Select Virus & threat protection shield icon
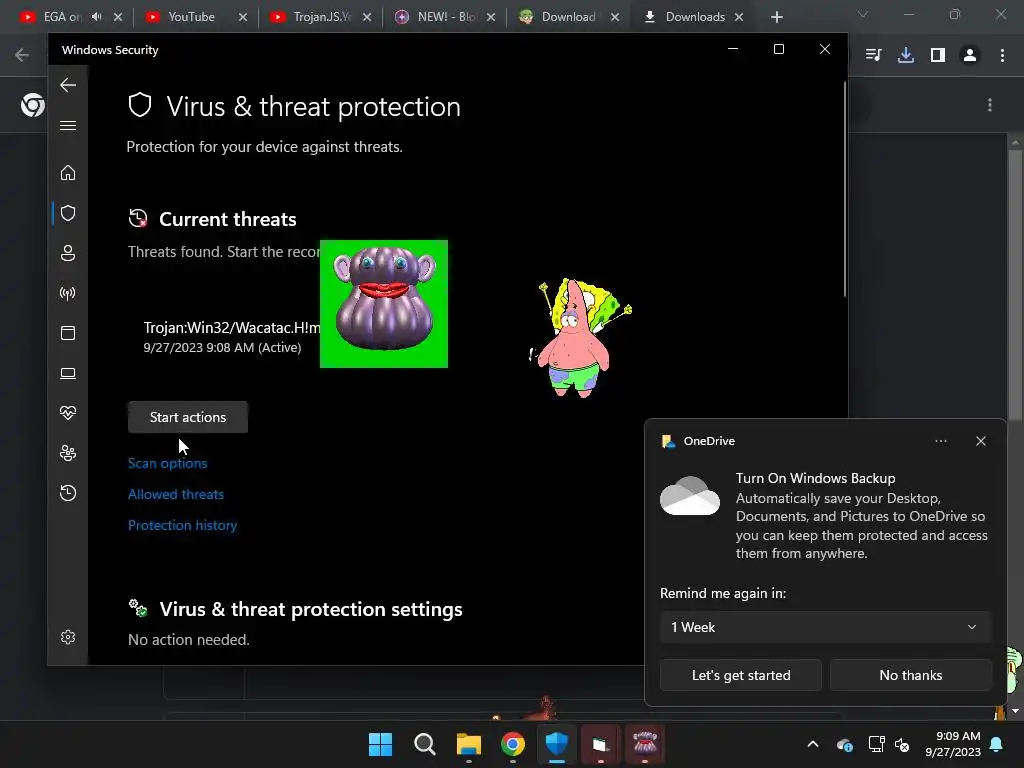Screen dimensions: 1024x768 68,213
